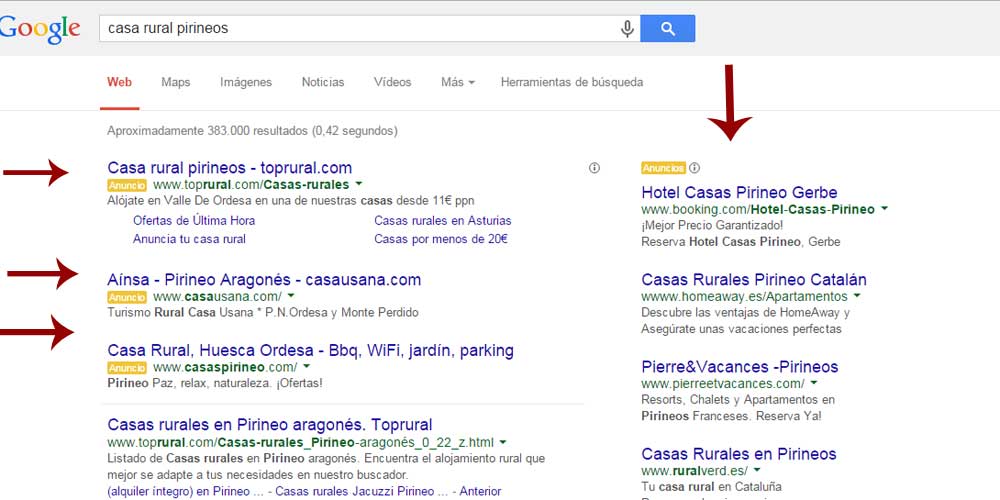Click the Google logo

click(x=40, y=29)
